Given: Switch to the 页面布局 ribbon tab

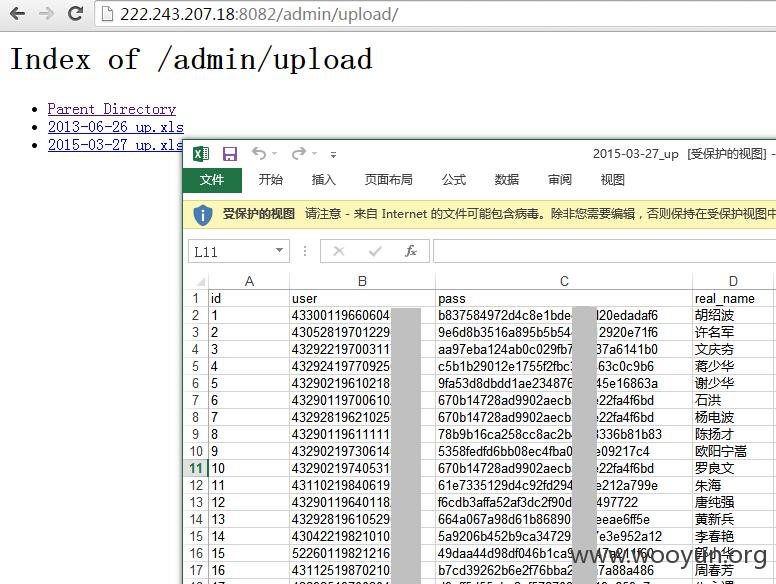Looking at the screenshot, I should click(x=388, y=180).
